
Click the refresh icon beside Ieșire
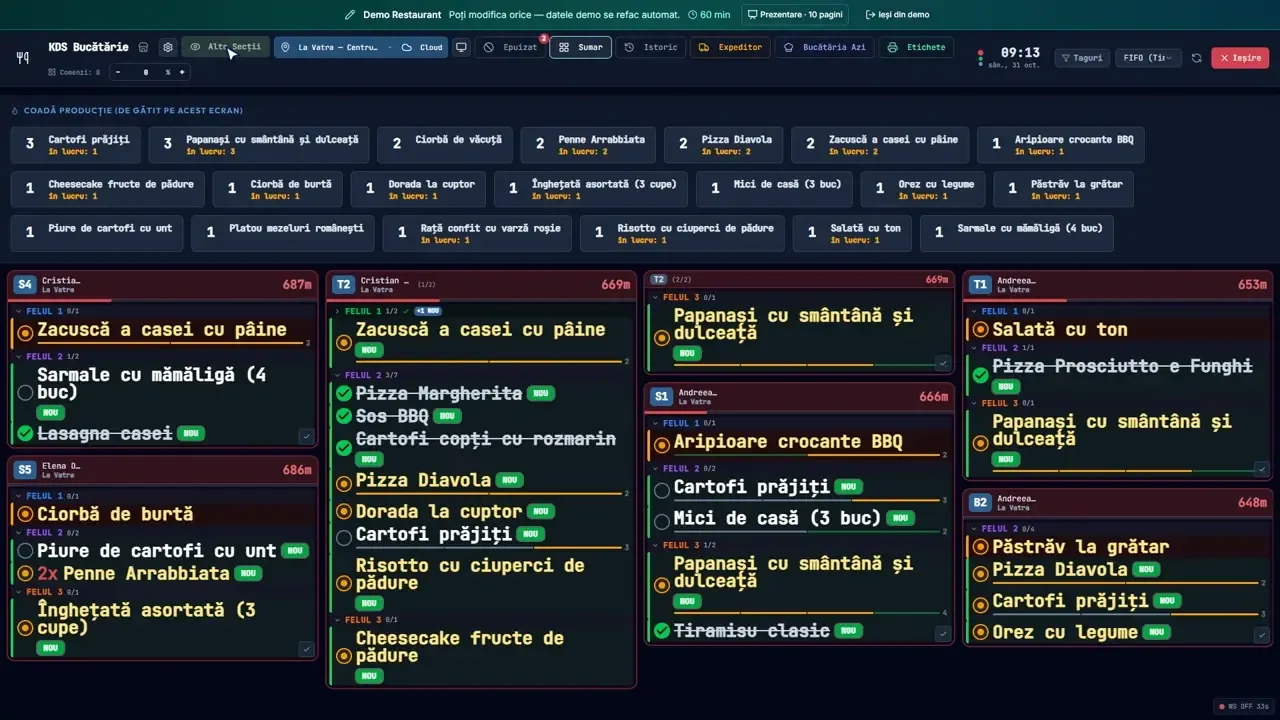(1197, 58)
